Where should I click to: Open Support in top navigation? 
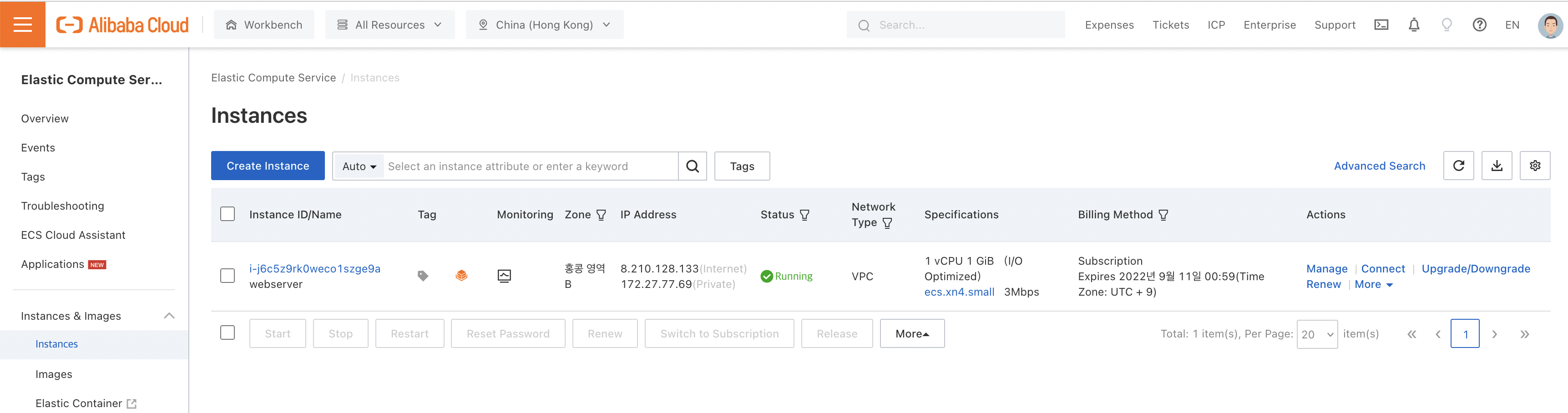point(1334,25)
